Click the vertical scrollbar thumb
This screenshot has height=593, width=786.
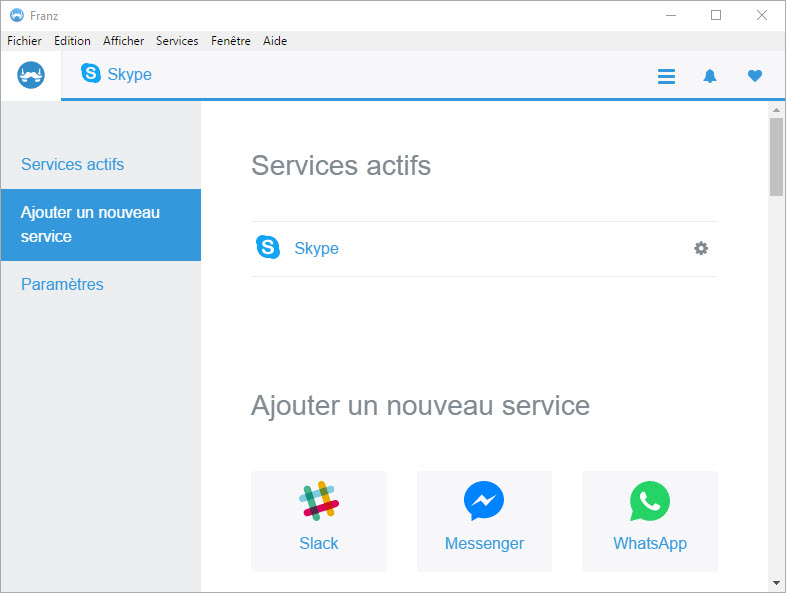tap(776, 157)
